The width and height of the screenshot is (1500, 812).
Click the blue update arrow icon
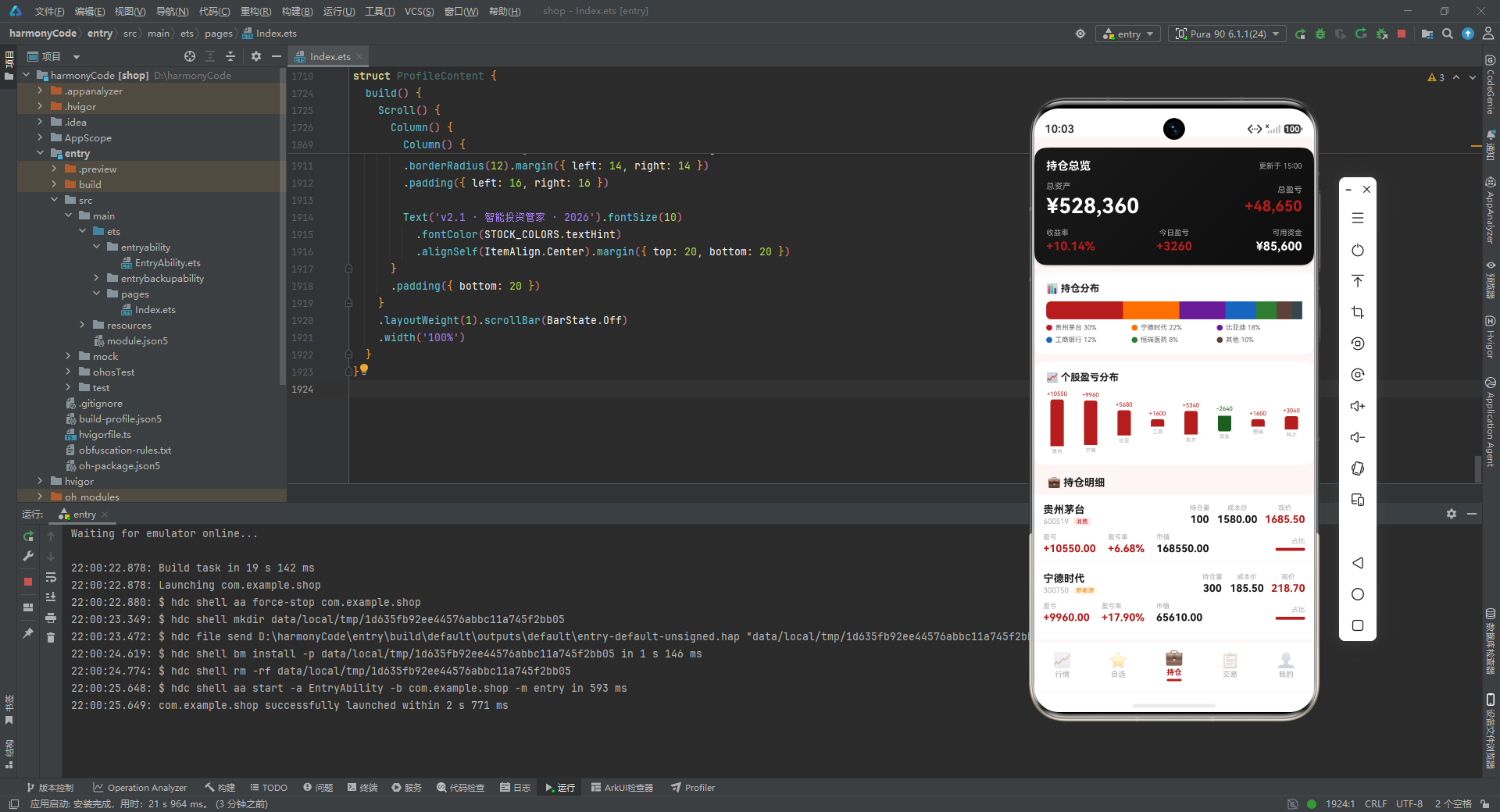coord(1468,34)
